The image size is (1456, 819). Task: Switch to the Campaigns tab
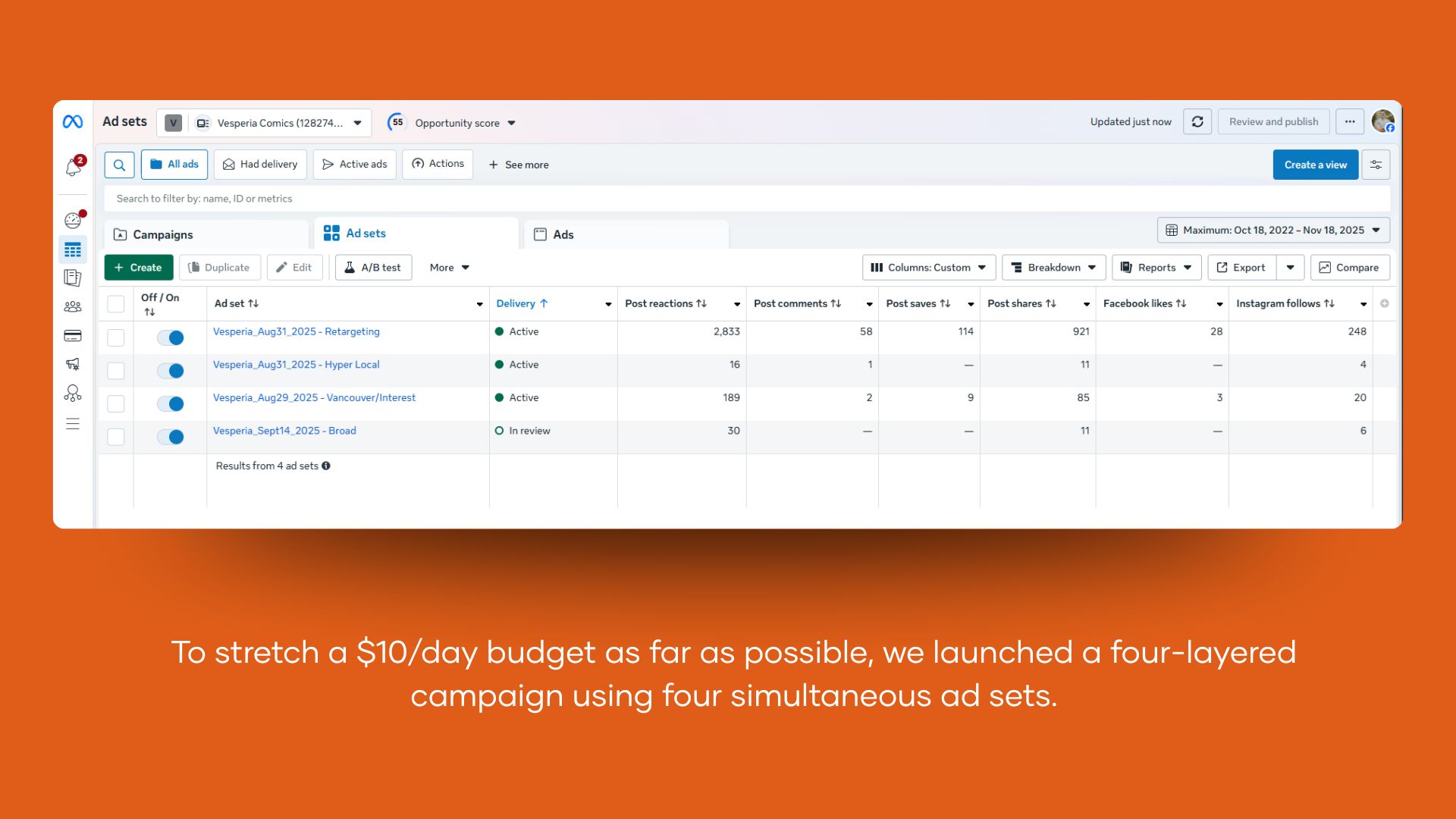pos(163,235)
